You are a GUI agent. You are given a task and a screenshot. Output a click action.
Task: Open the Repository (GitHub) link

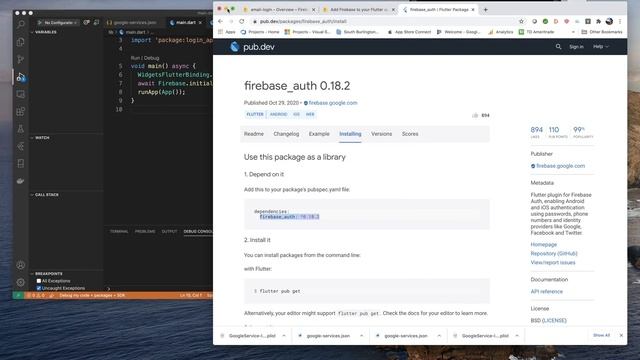pyautogui.click(x=554, y=253)
